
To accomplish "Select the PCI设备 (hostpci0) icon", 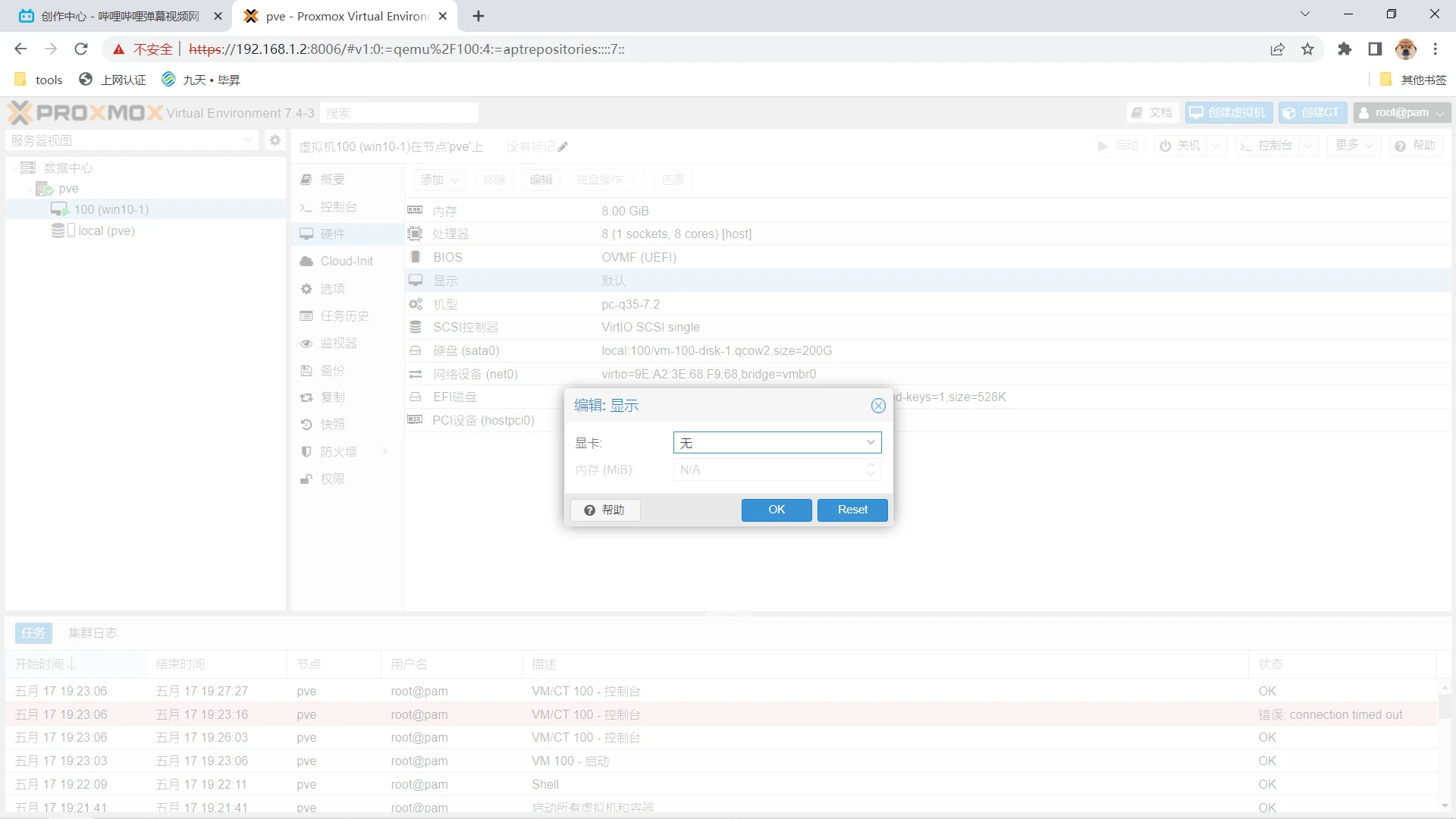I will (x=415, y=420).
